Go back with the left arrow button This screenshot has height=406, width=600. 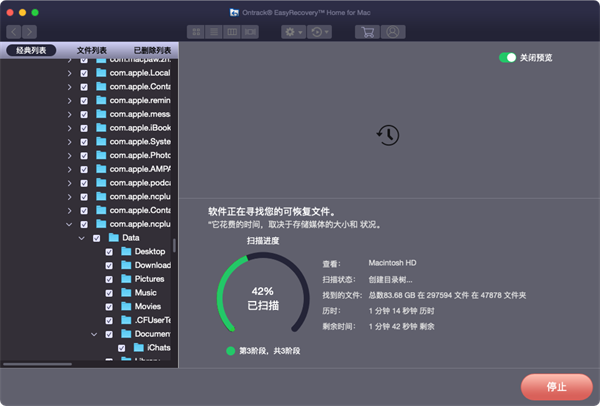14,32
